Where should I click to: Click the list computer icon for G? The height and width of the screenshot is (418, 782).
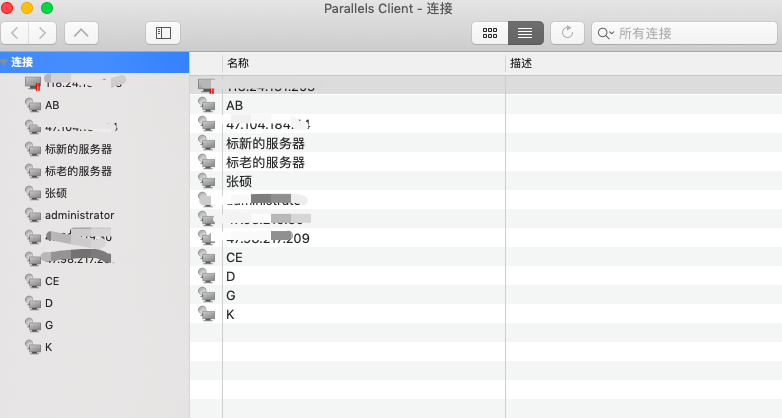(206, 295)
